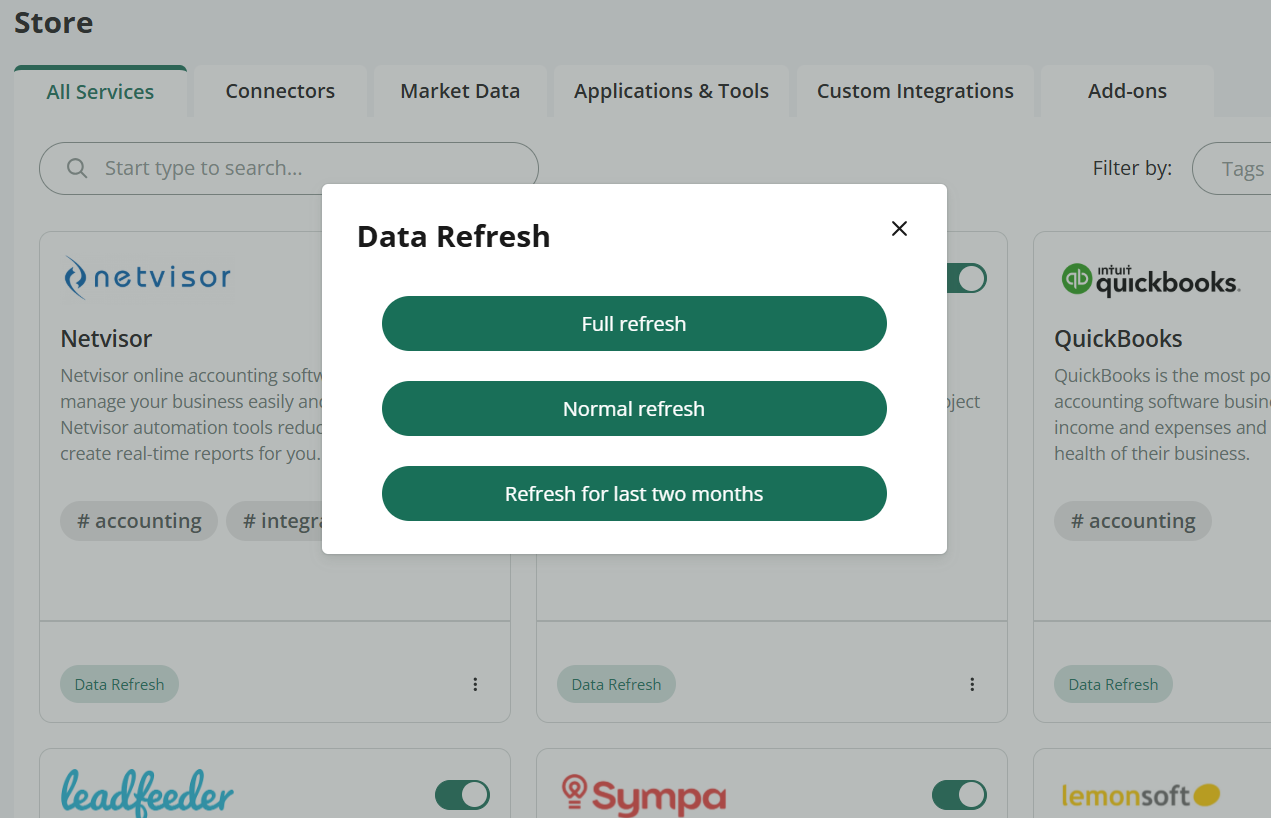Toggle the Sympa service switch
1271x818 pixels.
(959, 795)
